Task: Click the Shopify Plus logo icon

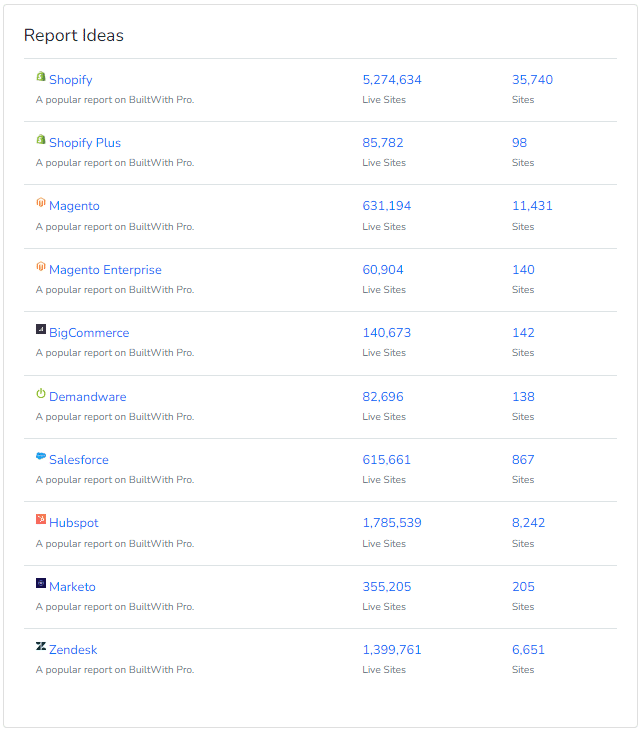Action: tap(41, 140)
